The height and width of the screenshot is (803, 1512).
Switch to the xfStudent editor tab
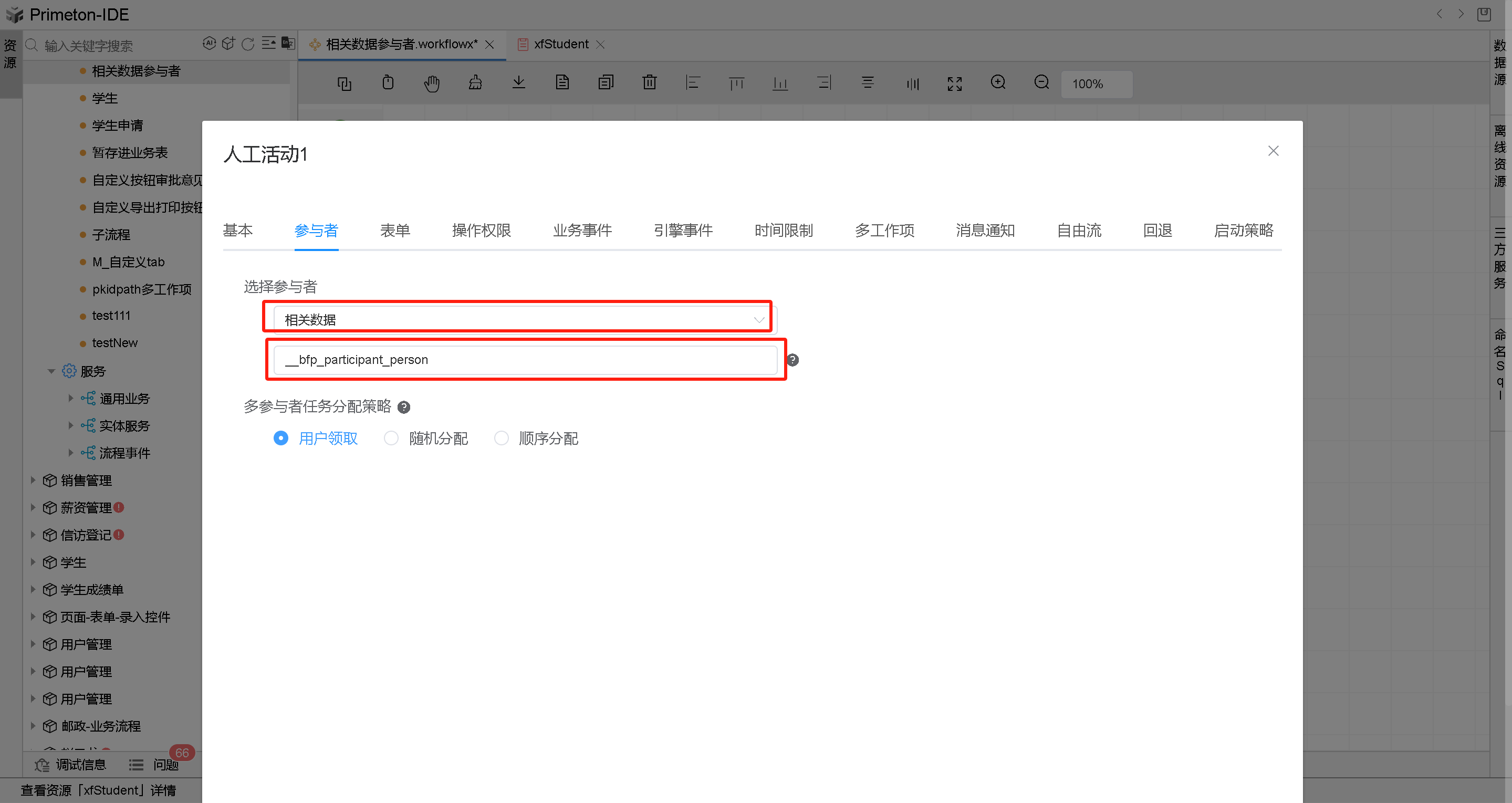pyautogui.click(x=561, y=44)
